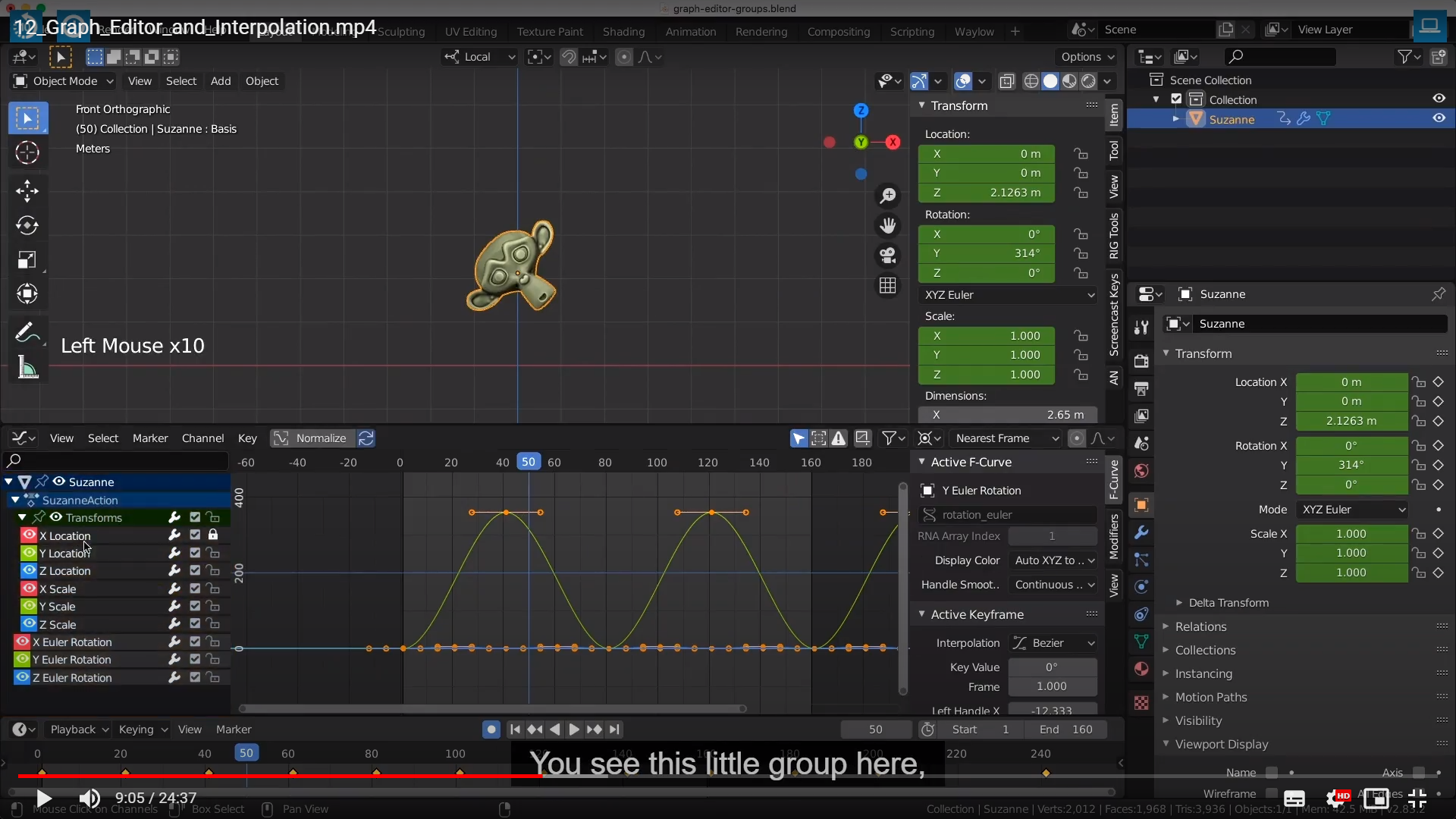
Task: Select the Move tool in viewport toolbar
Action: click(27, 190)
